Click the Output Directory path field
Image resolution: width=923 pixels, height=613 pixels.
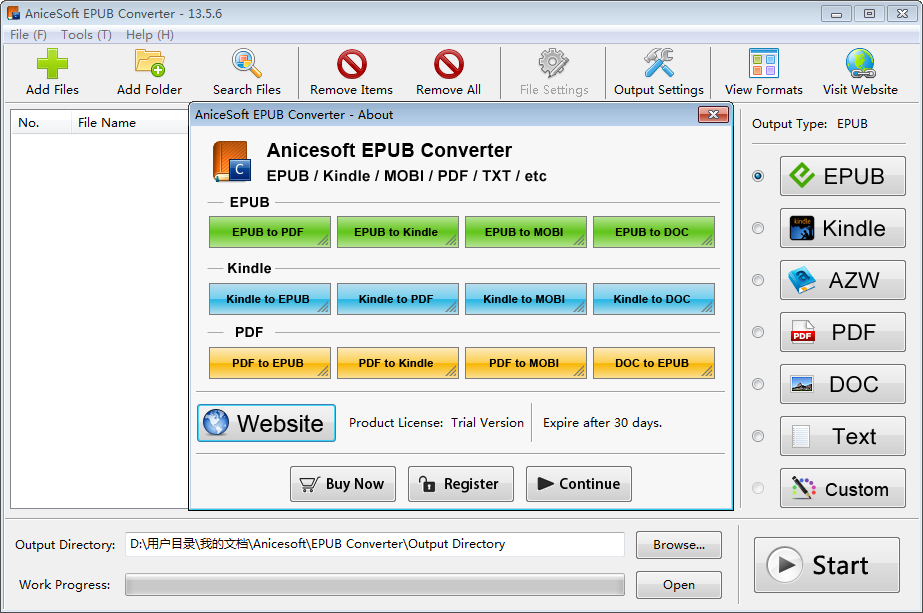point(374,544)
